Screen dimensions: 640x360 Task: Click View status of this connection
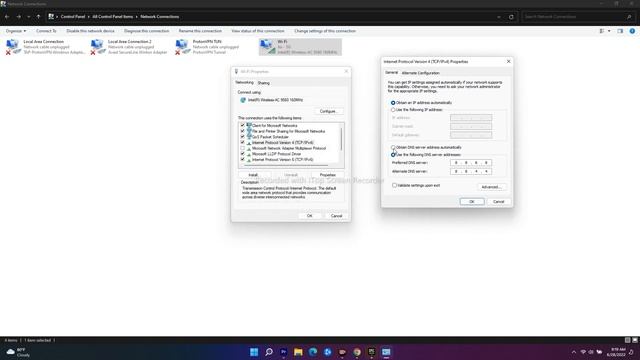coord(258,31)
